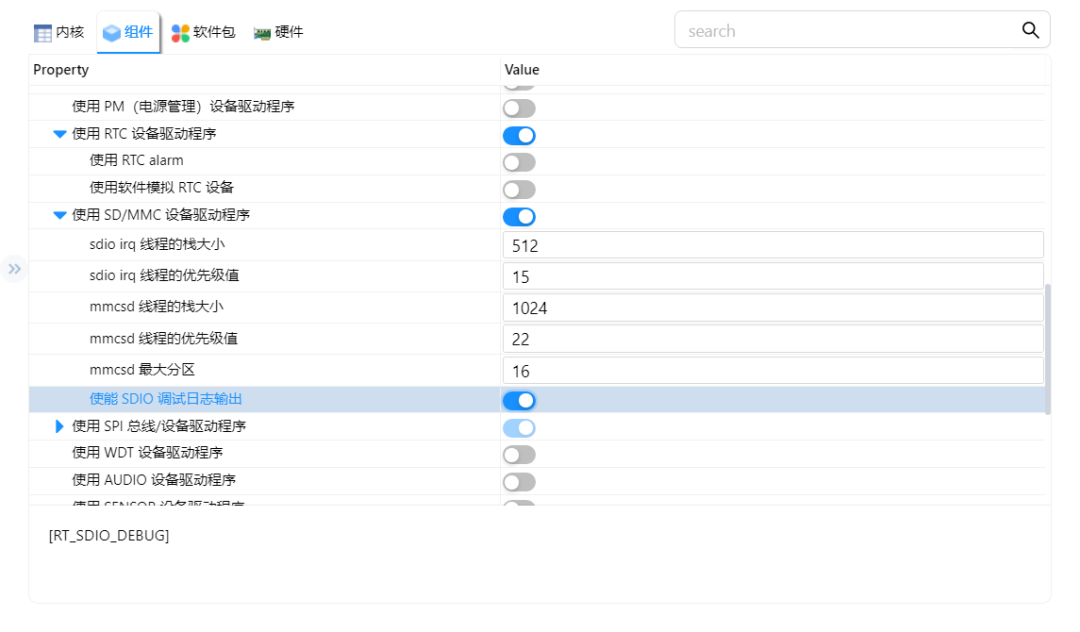Enable the 使用 RTC alarm switch
1080x632 pixels.
pyautogui.click(x=519, y=162)
